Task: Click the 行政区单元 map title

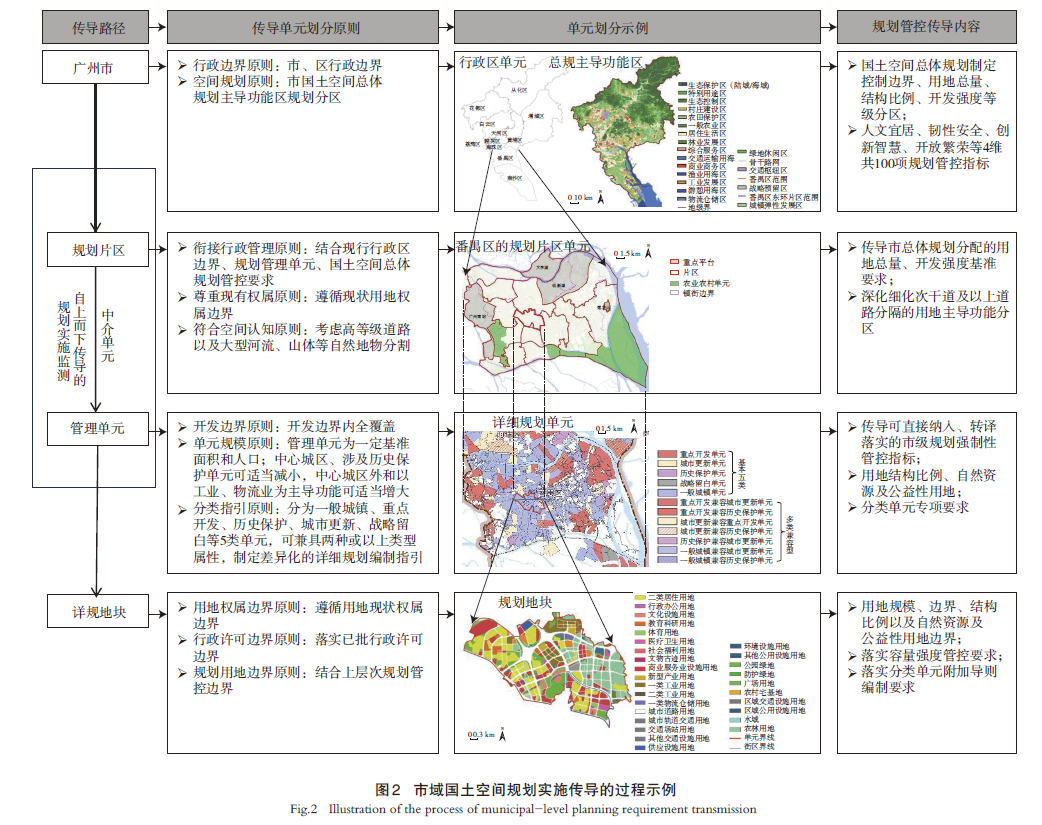Action: (x=492, y=62)
